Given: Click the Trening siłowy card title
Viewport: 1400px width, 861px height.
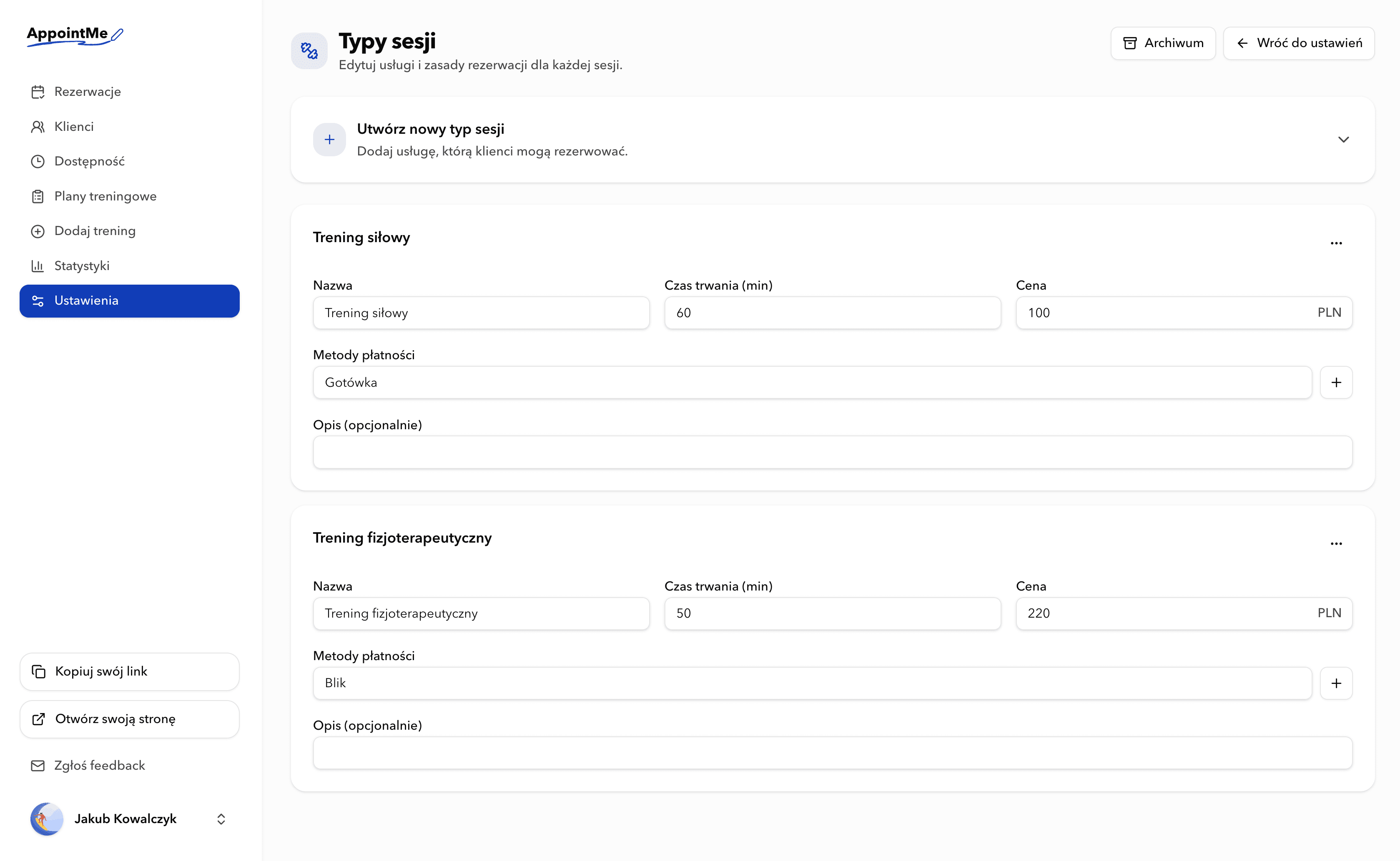Looking at the screenshot, I should tap(361, 237).
